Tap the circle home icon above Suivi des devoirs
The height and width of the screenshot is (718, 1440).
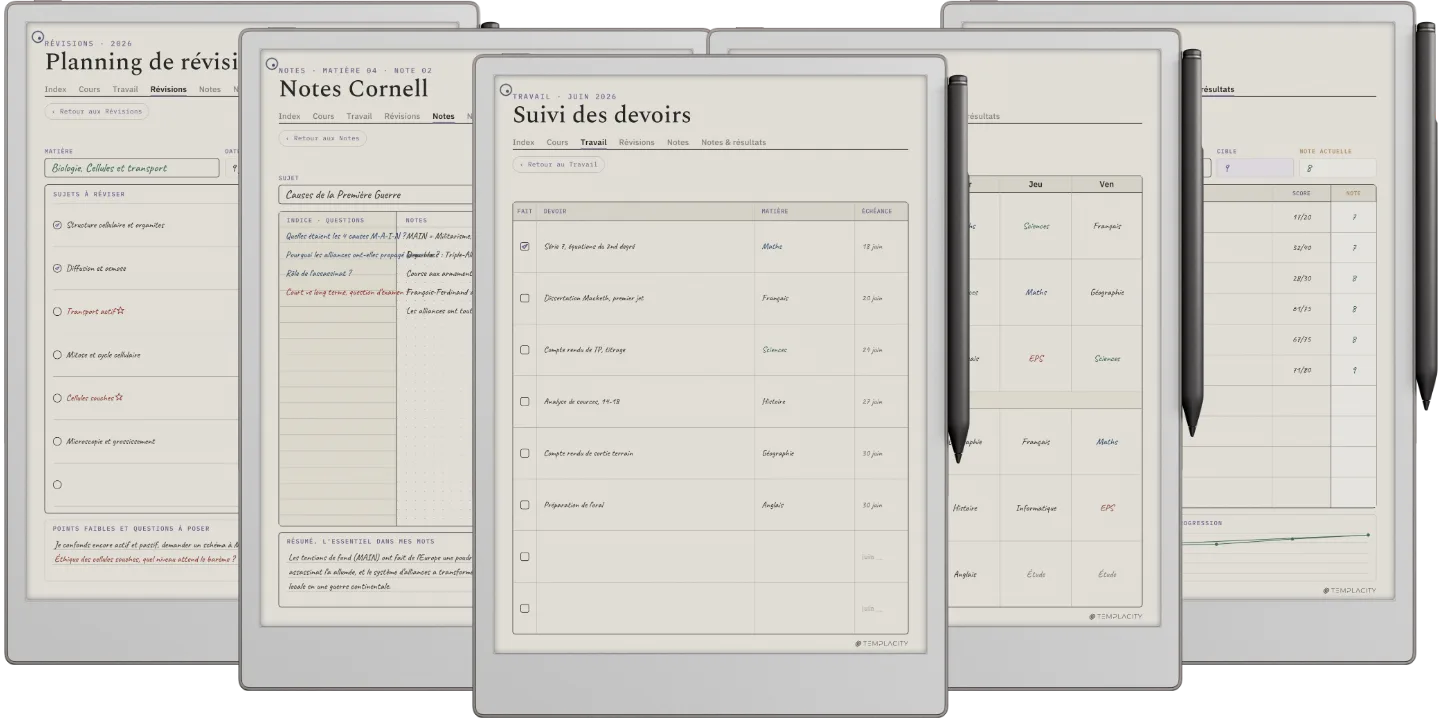(505, 90)
